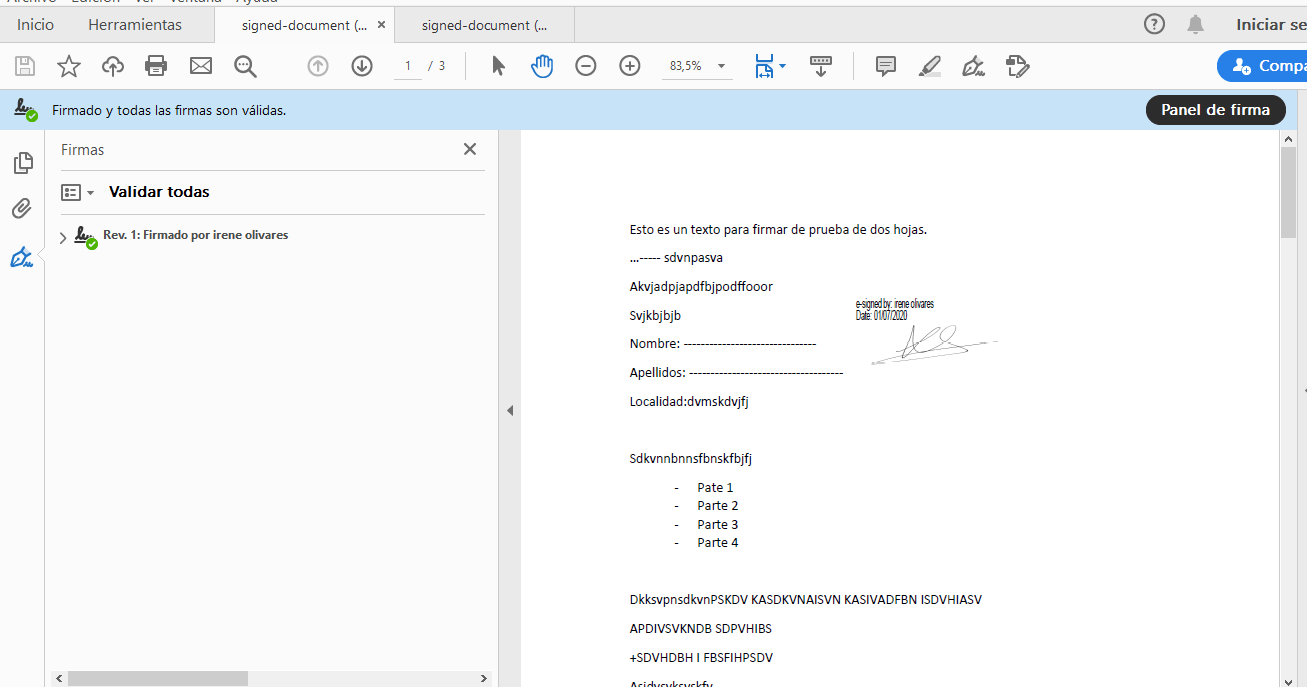Open page thumbnails panel
Screen dimensions: 1307x687
coord(22,163)
